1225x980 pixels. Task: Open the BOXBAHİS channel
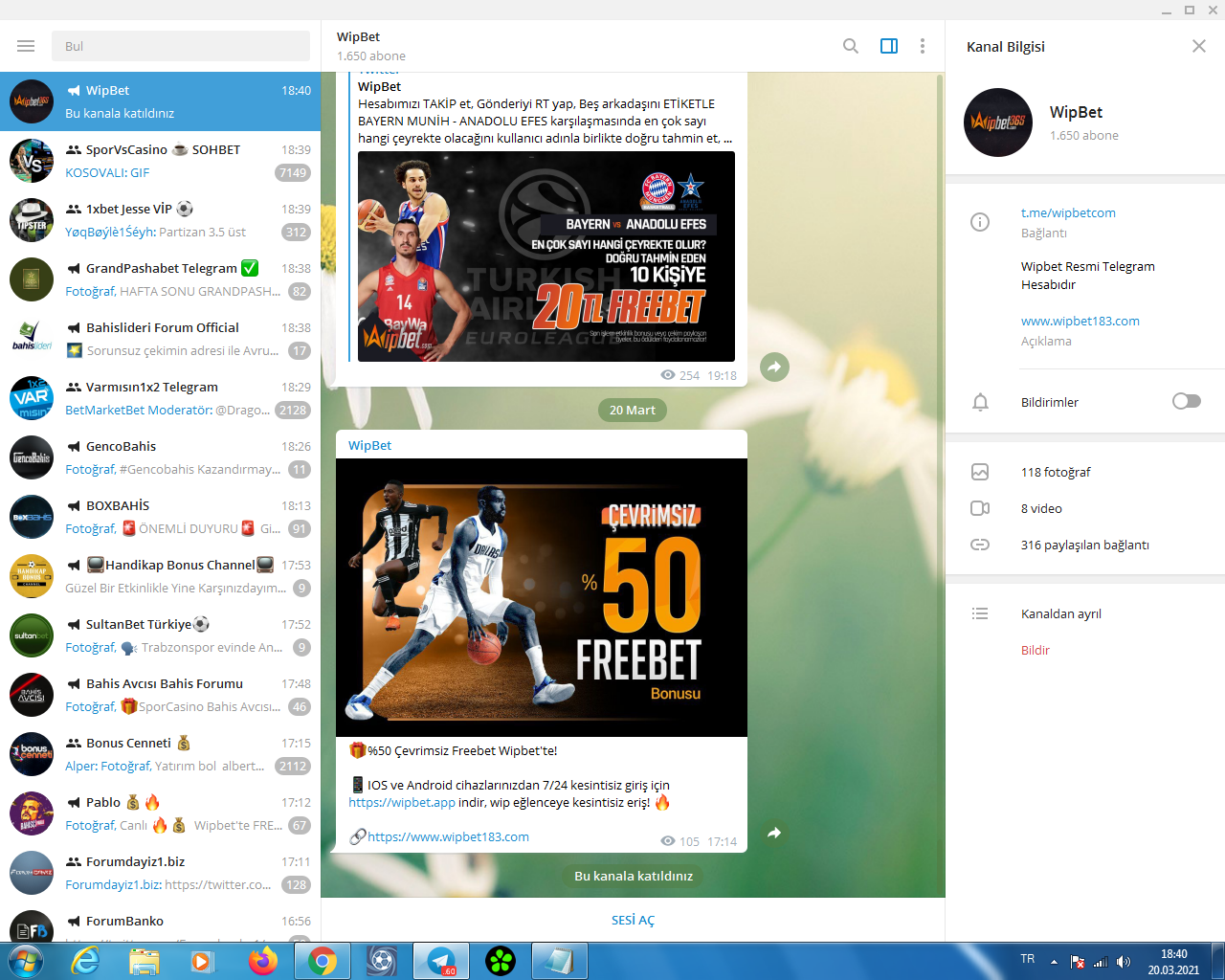coord(160,517)
